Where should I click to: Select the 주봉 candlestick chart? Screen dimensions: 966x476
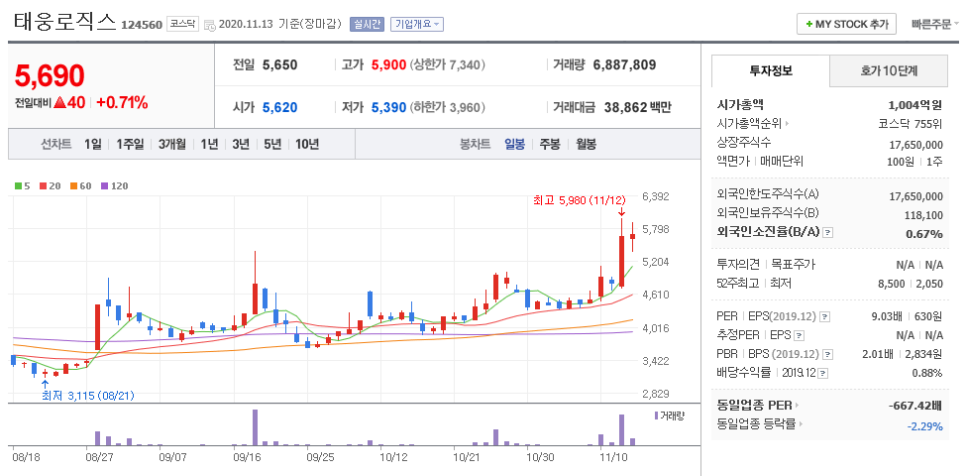click(550, 145)
